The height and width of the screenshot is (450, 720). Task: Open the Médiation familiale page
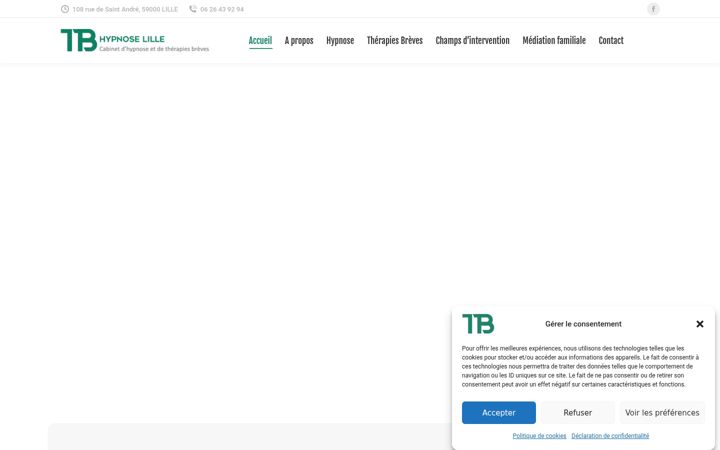coord(554,40)
